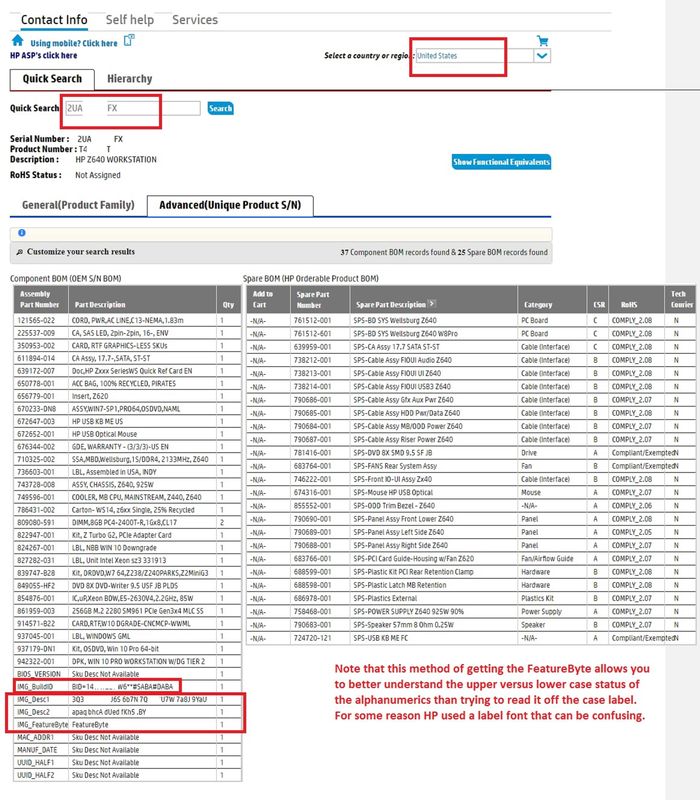The width and height of the screenshot is (700, 800).
Task: Open the Contact Info menu
Action: 54,20
